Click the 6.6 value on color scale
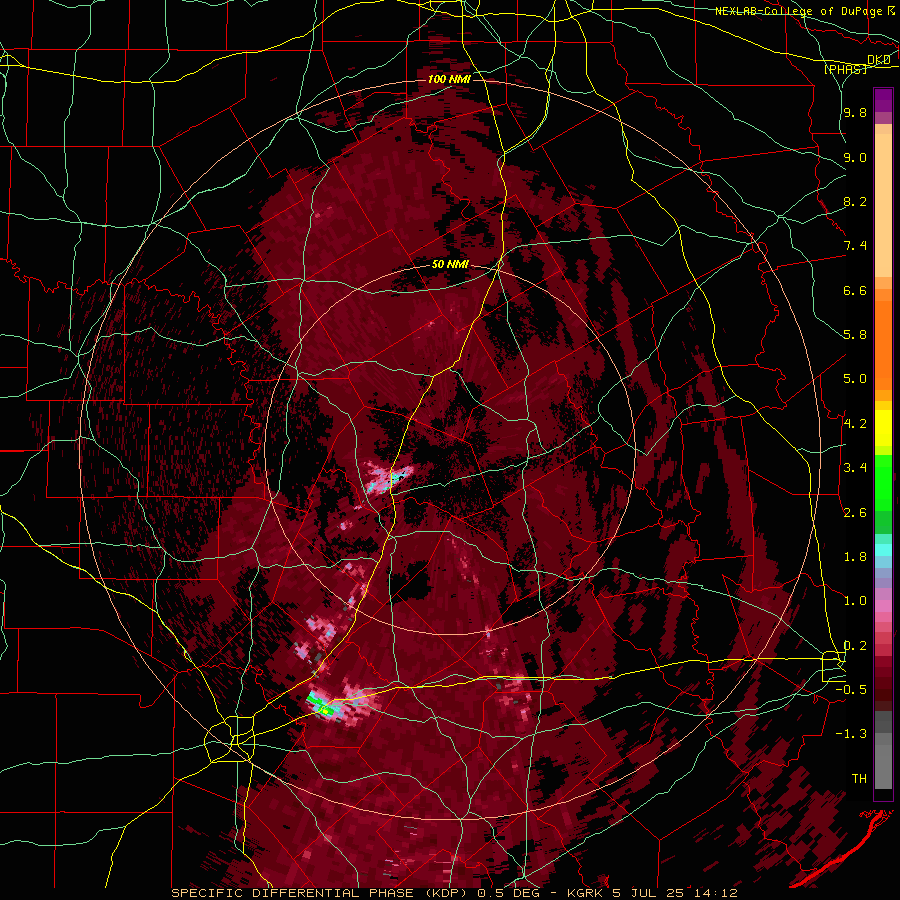The width and height of the screenshot is (900, 900). (x=855, y=290)
